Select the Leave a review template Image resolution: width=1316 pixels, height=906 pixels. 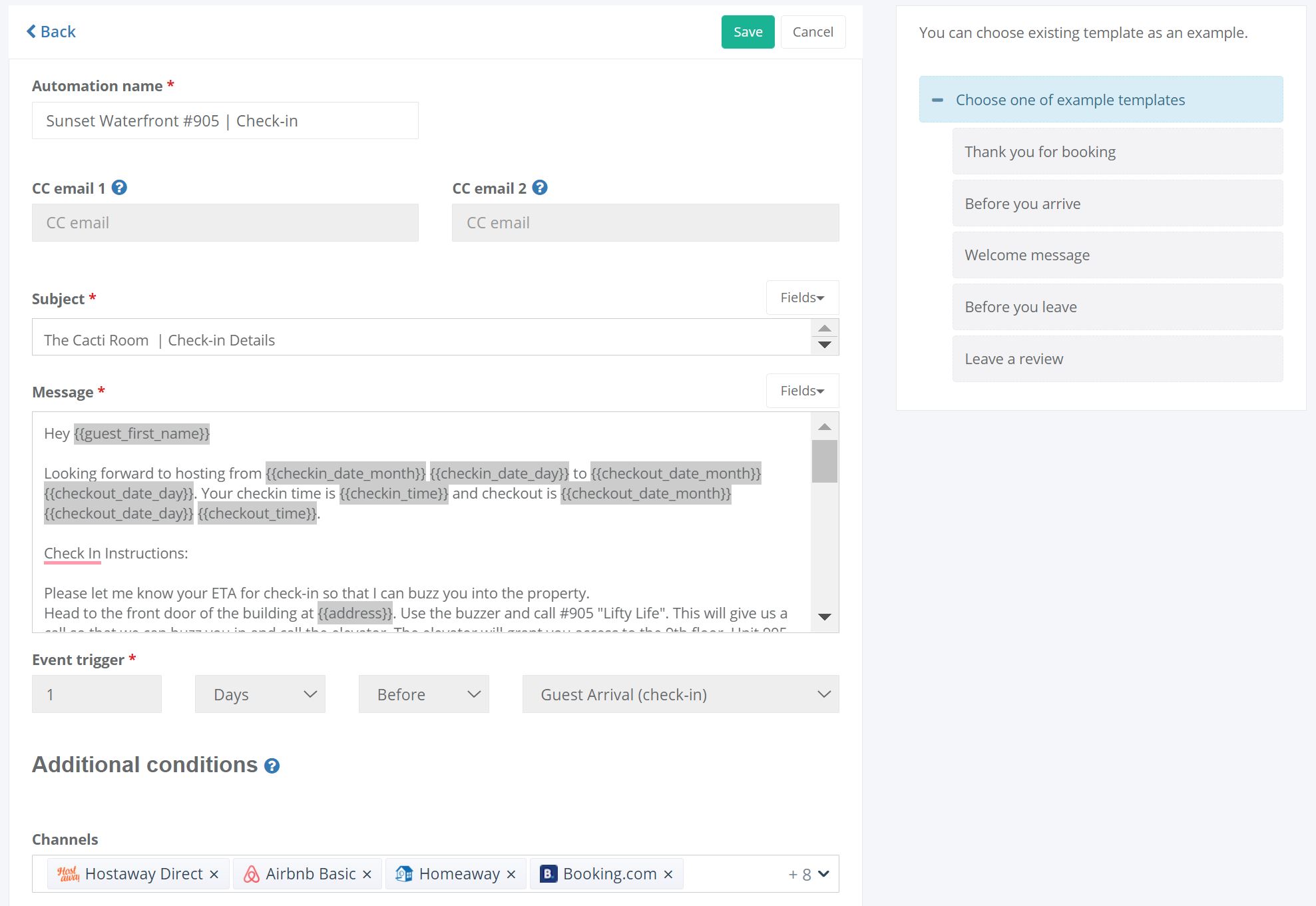[1013, 358]
